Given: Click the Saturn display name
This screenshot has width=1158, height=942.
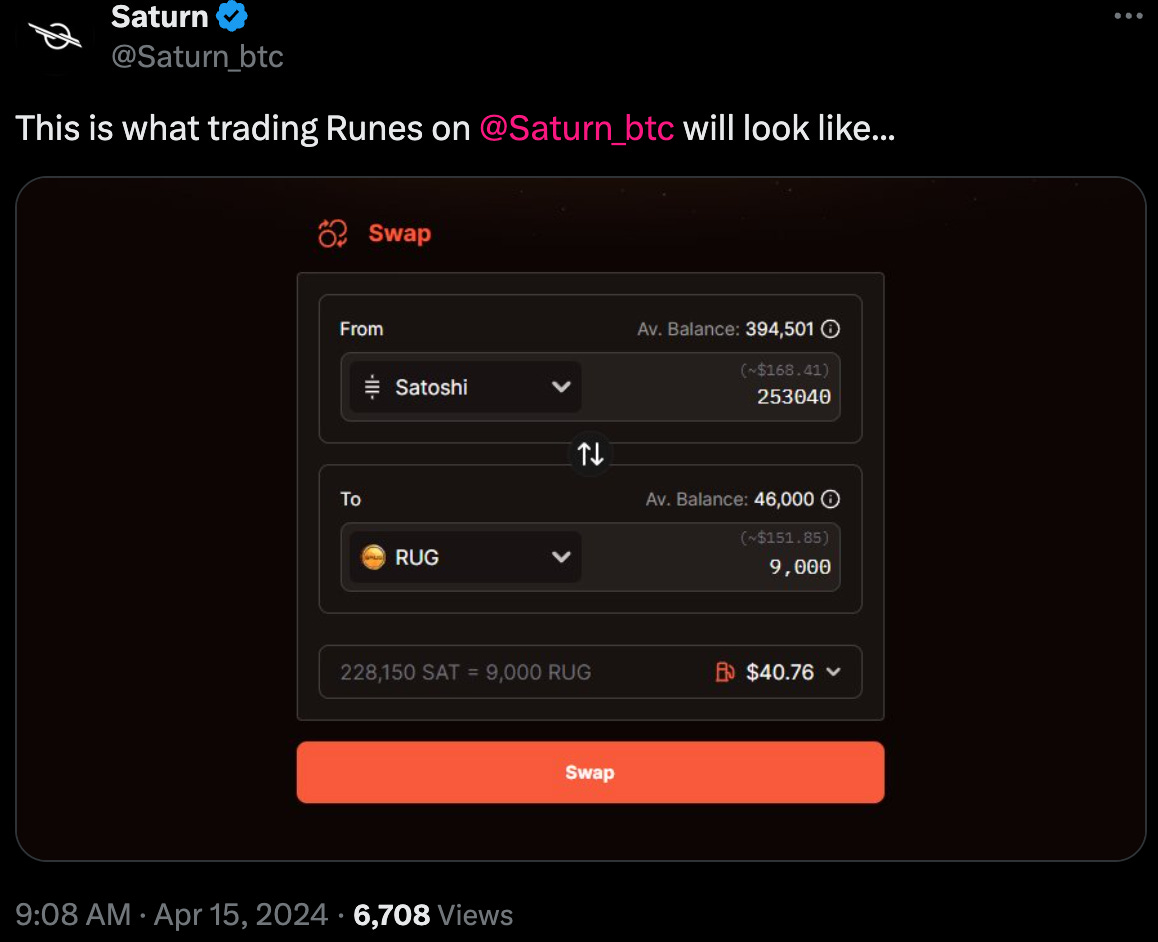Looking at the screenshot, I should coord(159,17).
